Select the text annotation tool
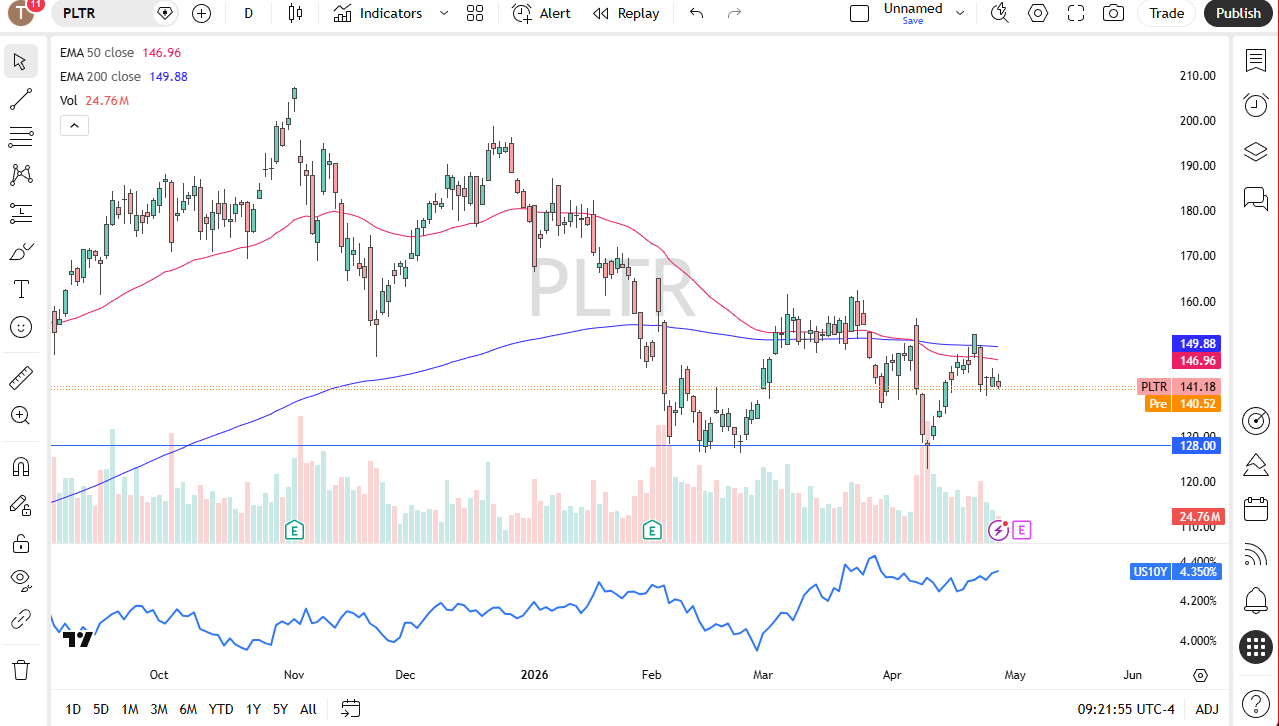The width and height of the screenshot is (1279, 726). tap(21, 289)
